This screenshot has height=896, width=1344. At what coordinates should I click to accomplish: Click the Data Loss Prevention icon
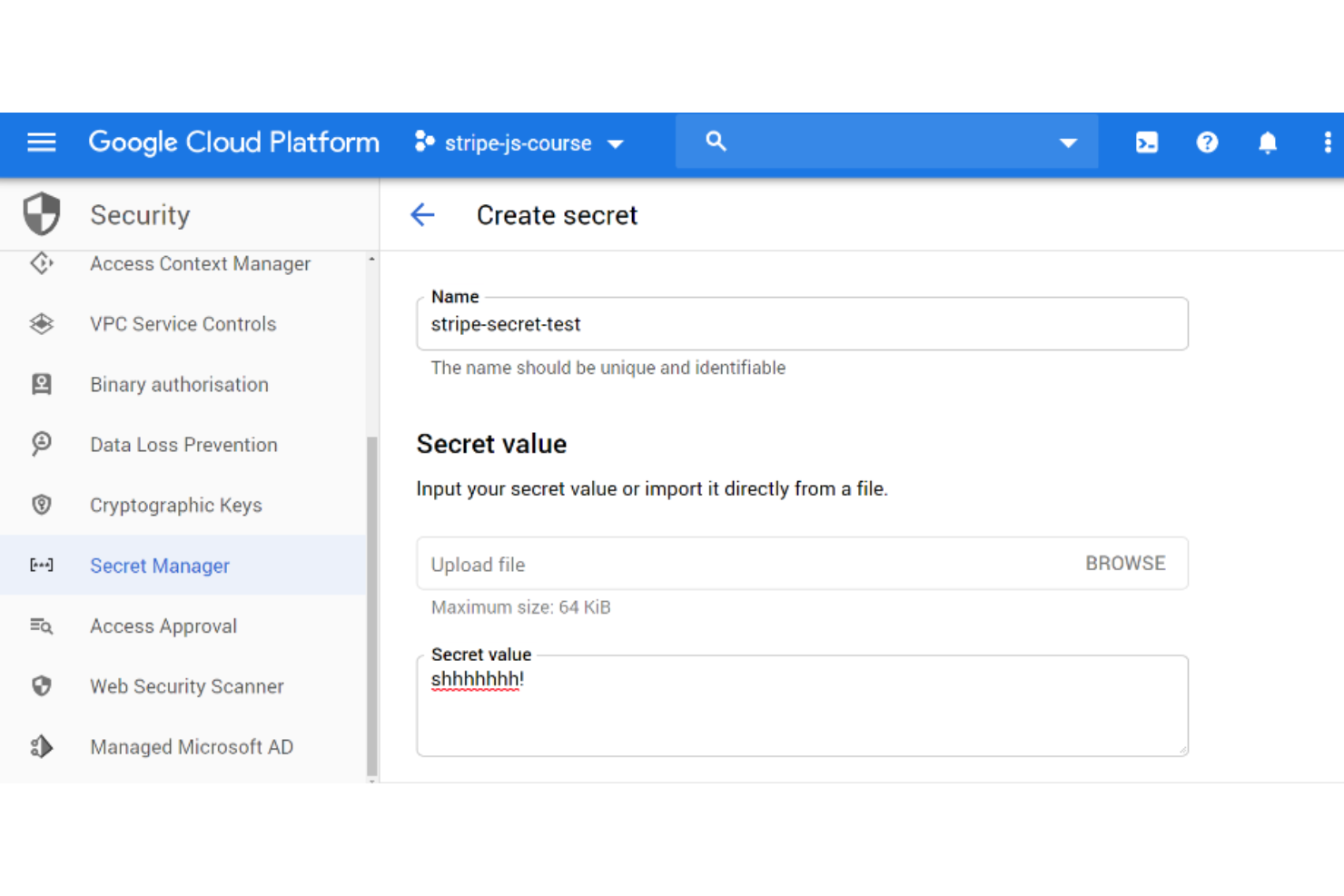coord(42,444)
